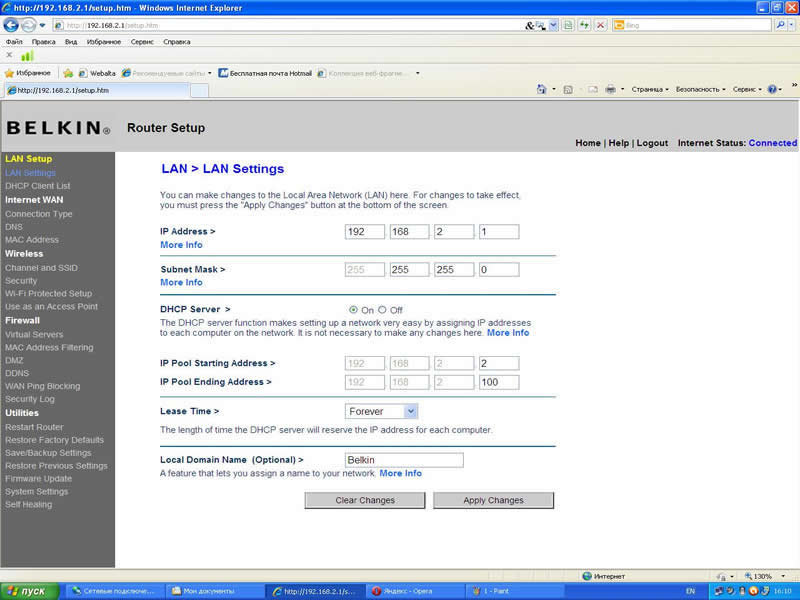The width and height of the screenshot is (800, 600).
Task: Open More Info for DHCP server description
Action: 508,333
